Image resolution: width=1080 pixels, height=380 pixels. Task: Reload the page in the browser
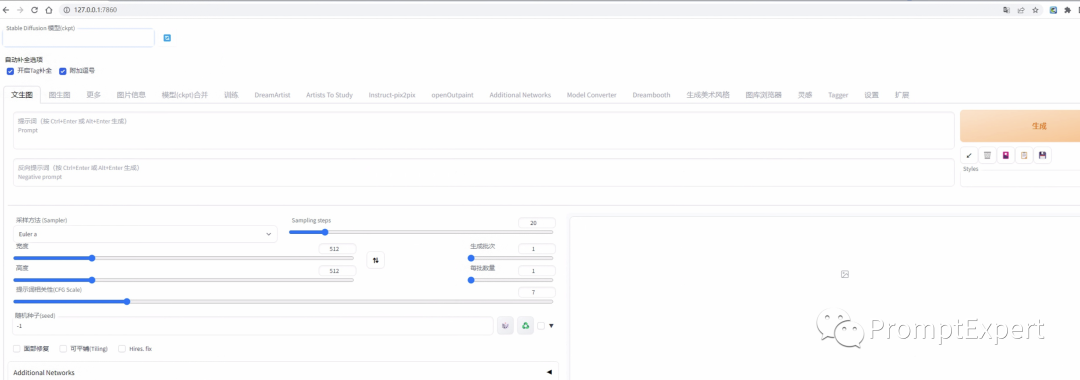34,10
